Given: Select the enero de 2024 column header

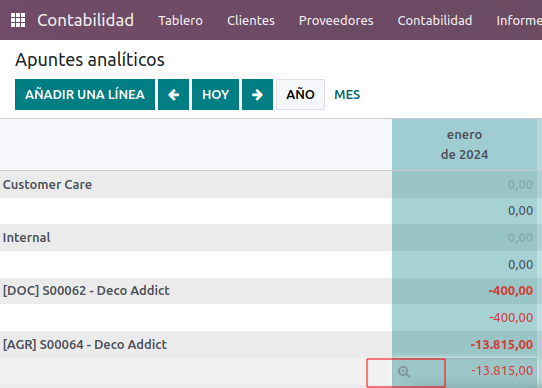Looking at the screenshot, I should (465, 145).
